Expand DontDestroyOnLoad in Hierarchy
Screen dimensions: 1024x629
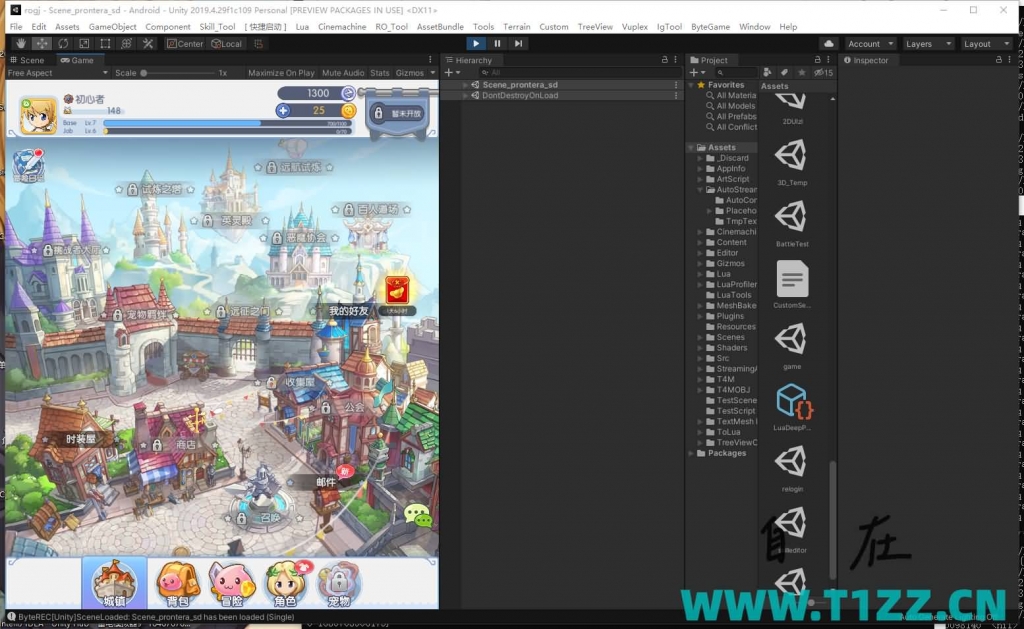pyautogui.click(x=465, y=95)
